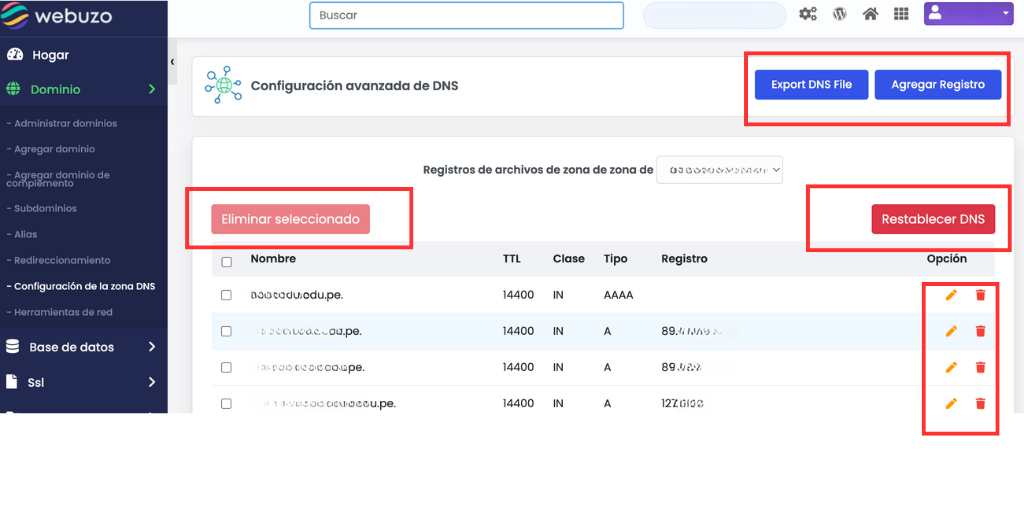This screenshot has height=512, width=1024.
Task: Click the Export DNS File button
Action: point(811,85)
